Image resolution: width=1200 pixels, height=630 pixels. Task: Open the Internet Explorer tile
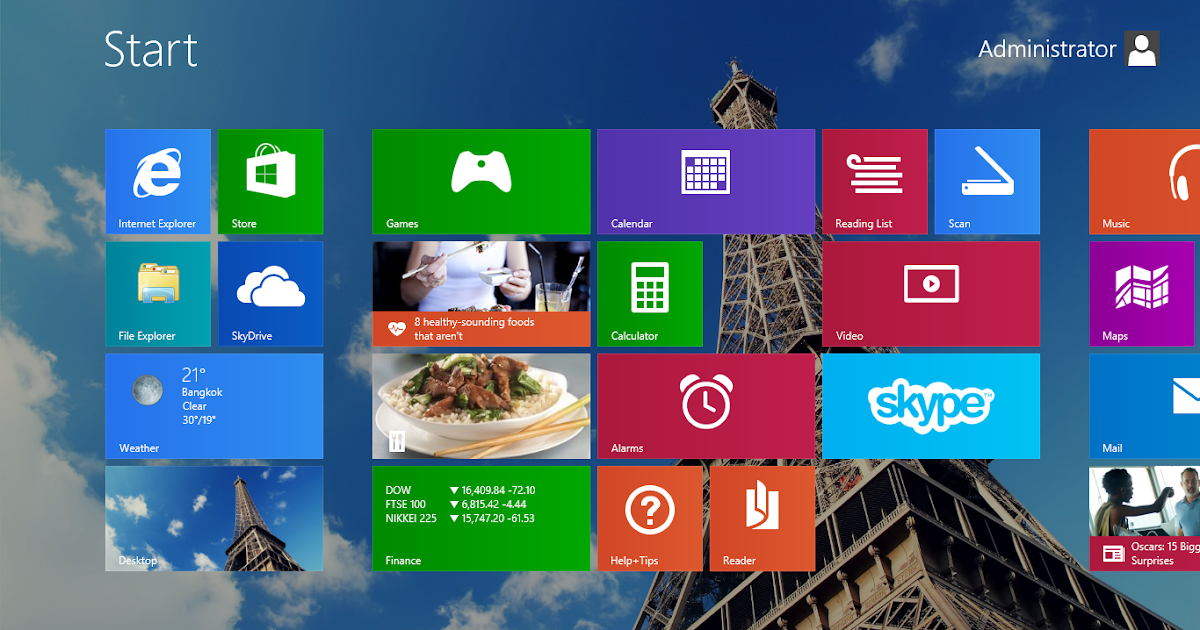pos(158,182)
